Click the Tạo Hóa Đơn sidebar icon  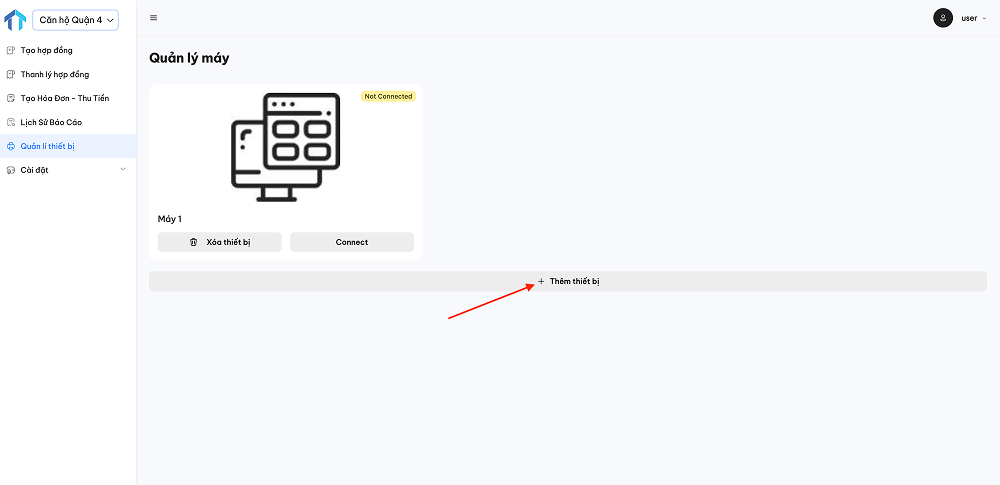coord(10,98)
